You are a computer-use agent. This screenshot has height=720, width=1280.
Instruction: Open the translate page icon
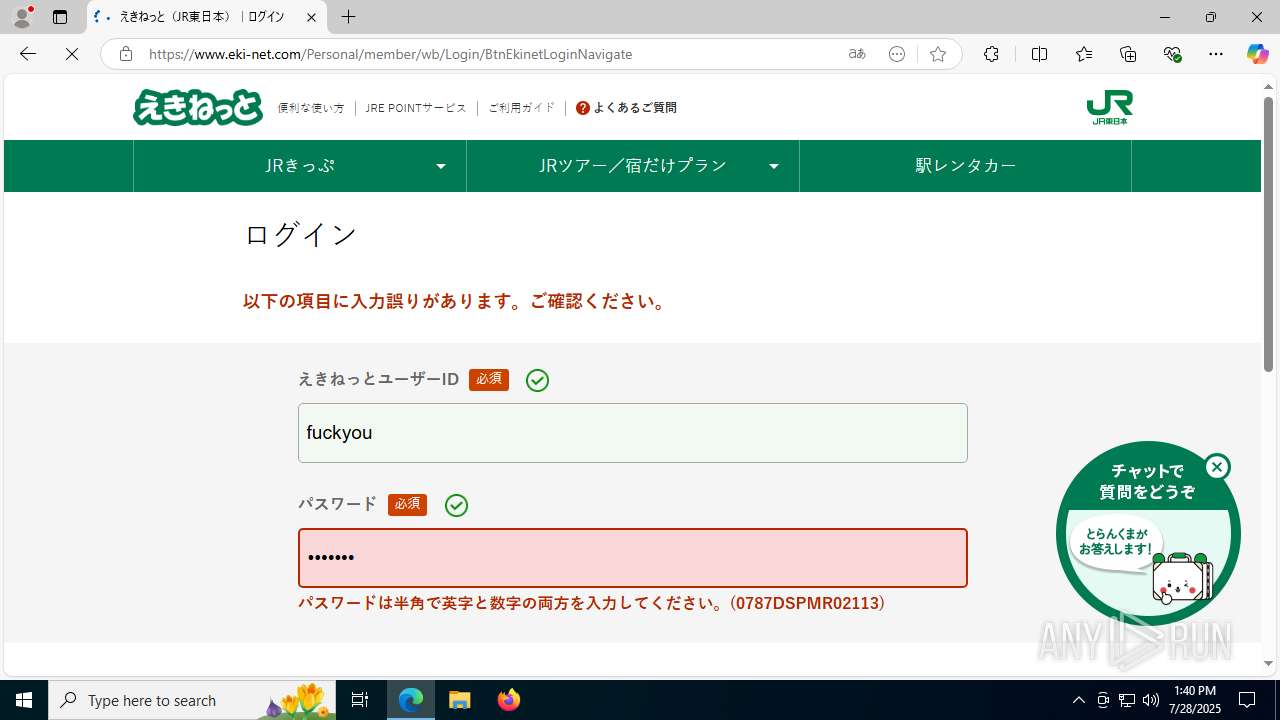pos(857,54)
